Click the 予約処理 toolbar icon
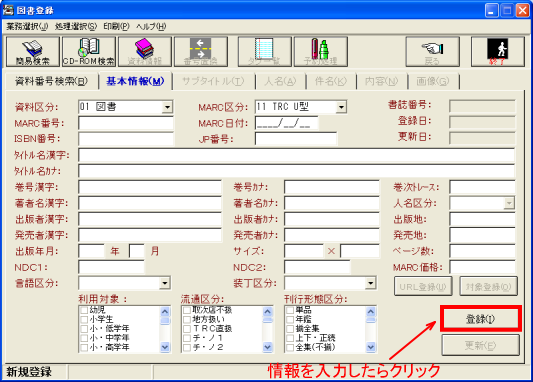This screenshot has height=382, width=533. [x=321, y=52]
